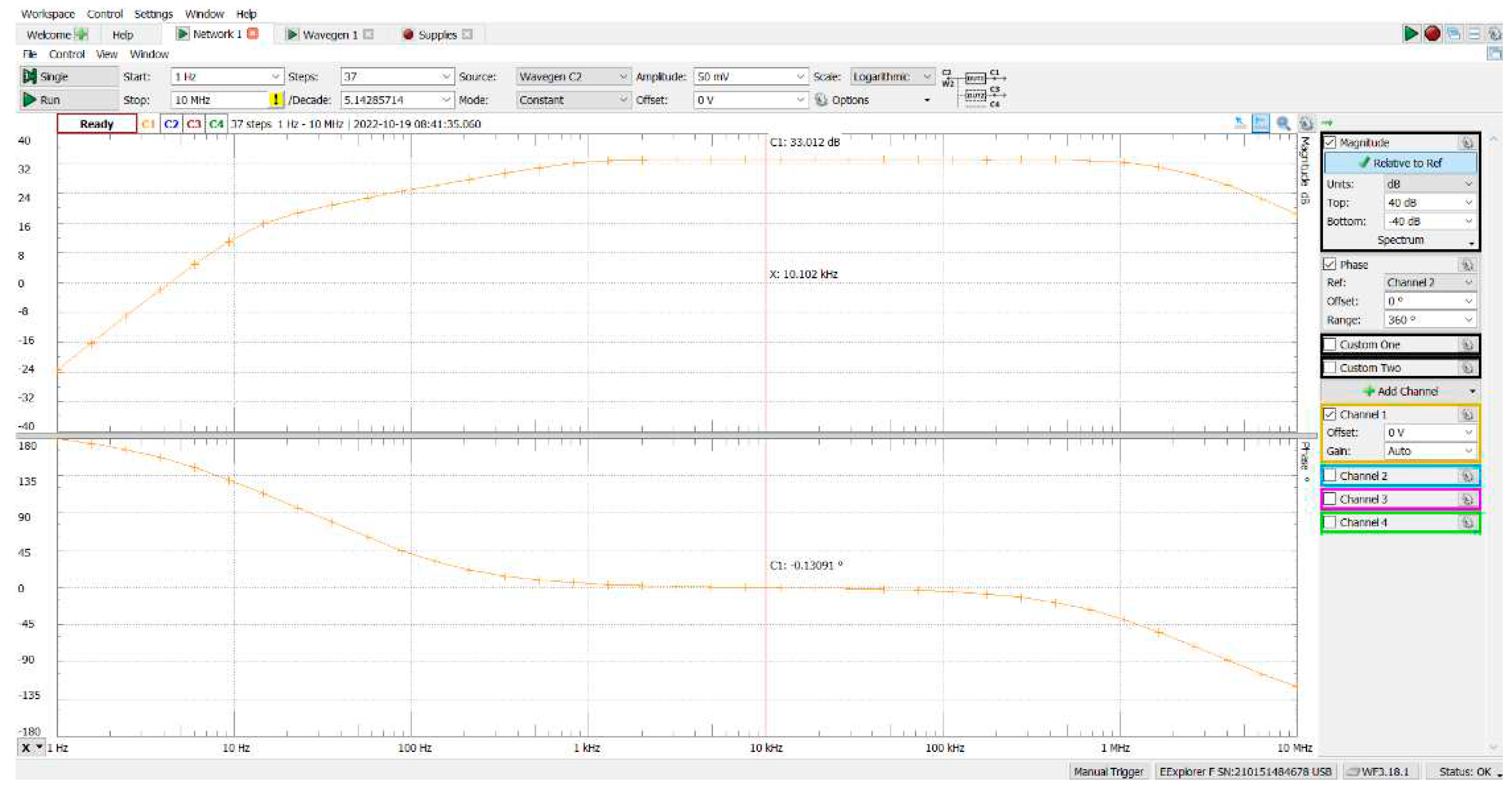
Task: Enable the Channel 2 checkbox
Action: pyautogui.click(x=1330, y=476)
